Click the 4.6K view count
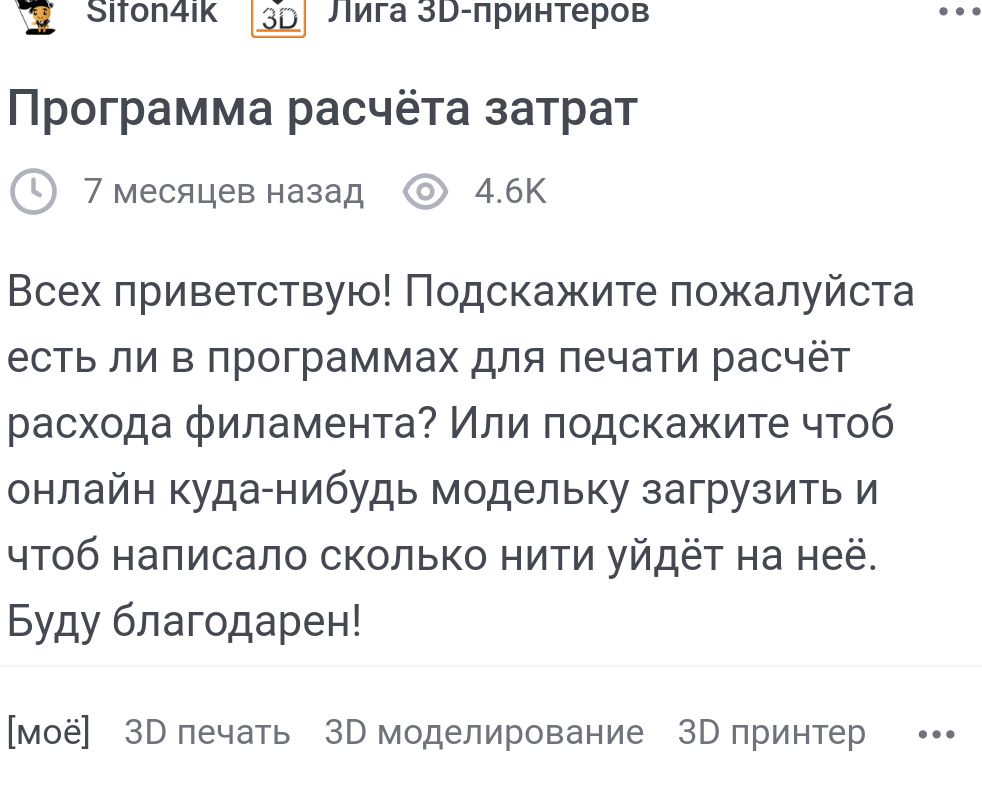The image size is (982, 801). click(510, 191)
